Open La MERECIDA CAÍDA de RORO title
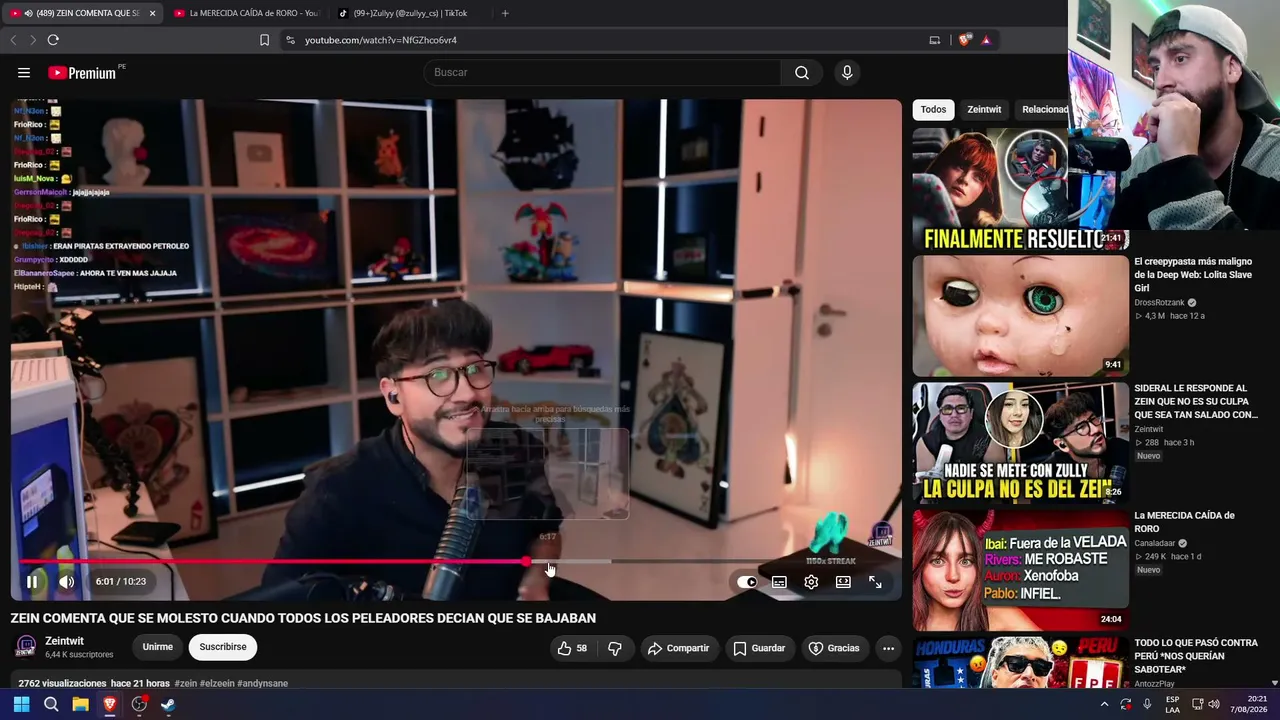The image size is (1280, 720). click(1184, 522)
